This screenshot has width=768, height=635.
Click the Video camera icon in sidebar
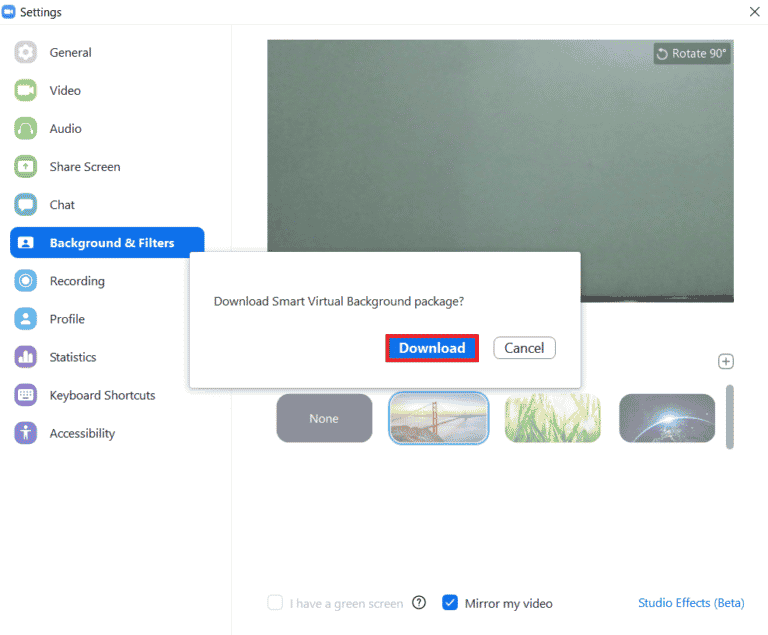tap(25, 91)
